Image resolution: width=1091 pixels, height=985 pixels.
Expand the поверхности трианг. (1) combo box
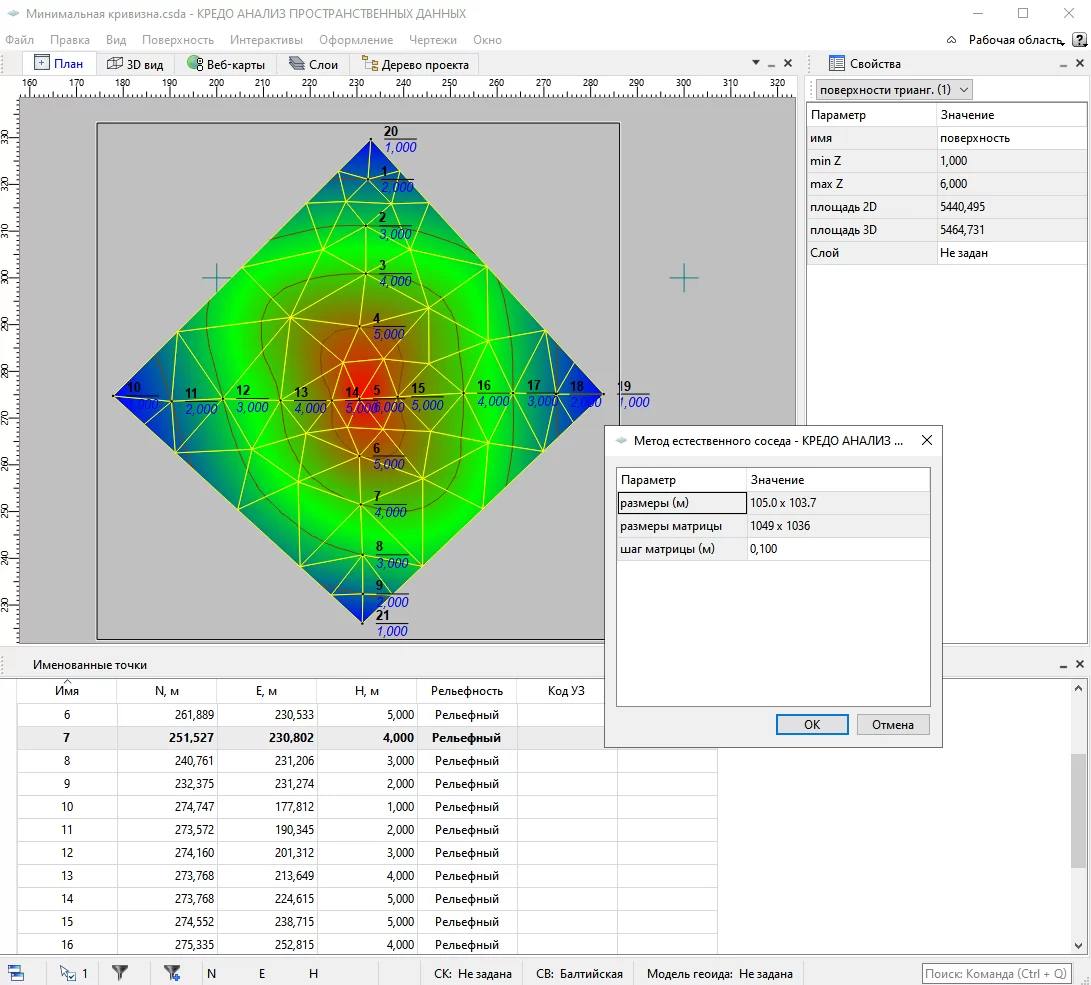(x=894, y=90)
